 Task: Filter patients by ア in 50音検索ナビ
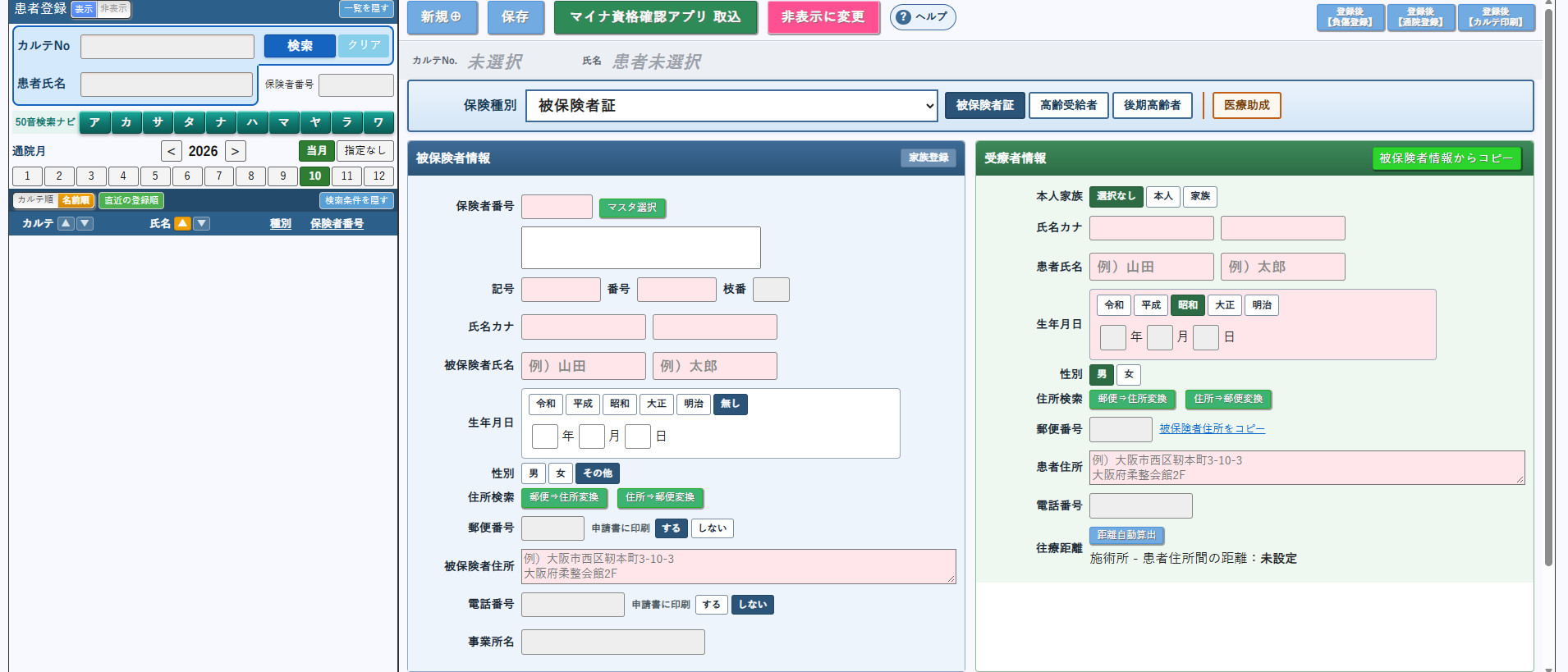coord(95,122)
